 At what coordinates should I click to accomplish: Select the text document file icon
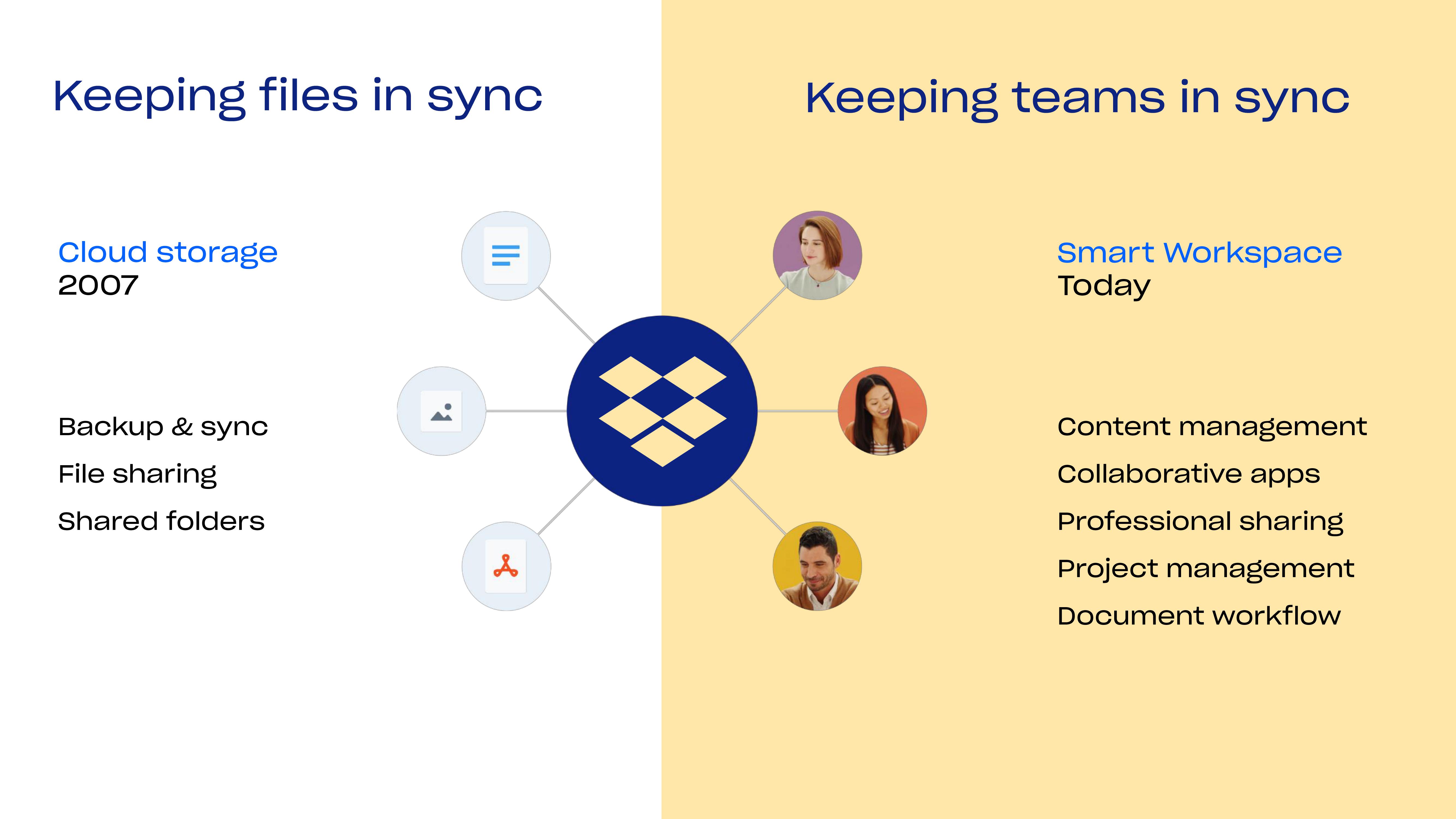tap(506, 256)
